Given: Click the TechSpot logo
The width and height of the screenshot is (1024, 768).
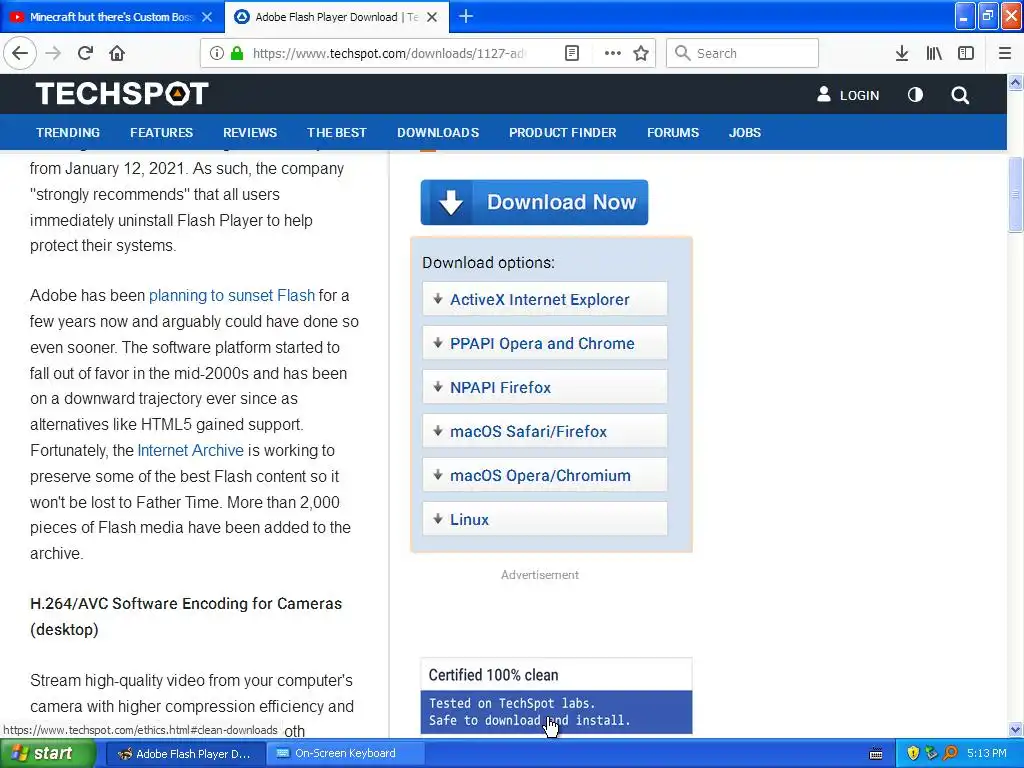Looking at the screenshot, I should click(x=122, y=93).
